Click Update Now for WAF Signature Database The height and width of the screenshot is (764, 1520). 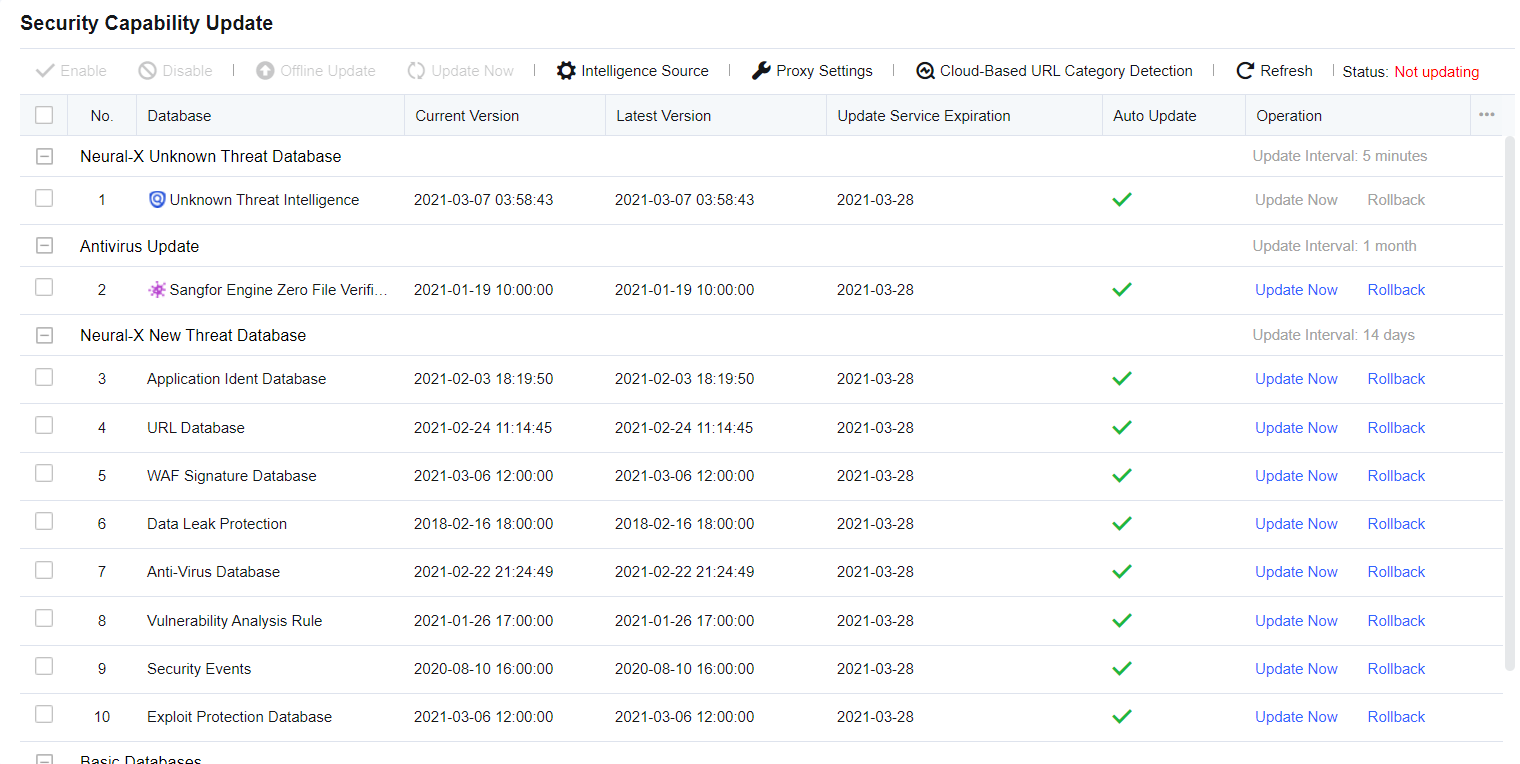coord(1296,476)
